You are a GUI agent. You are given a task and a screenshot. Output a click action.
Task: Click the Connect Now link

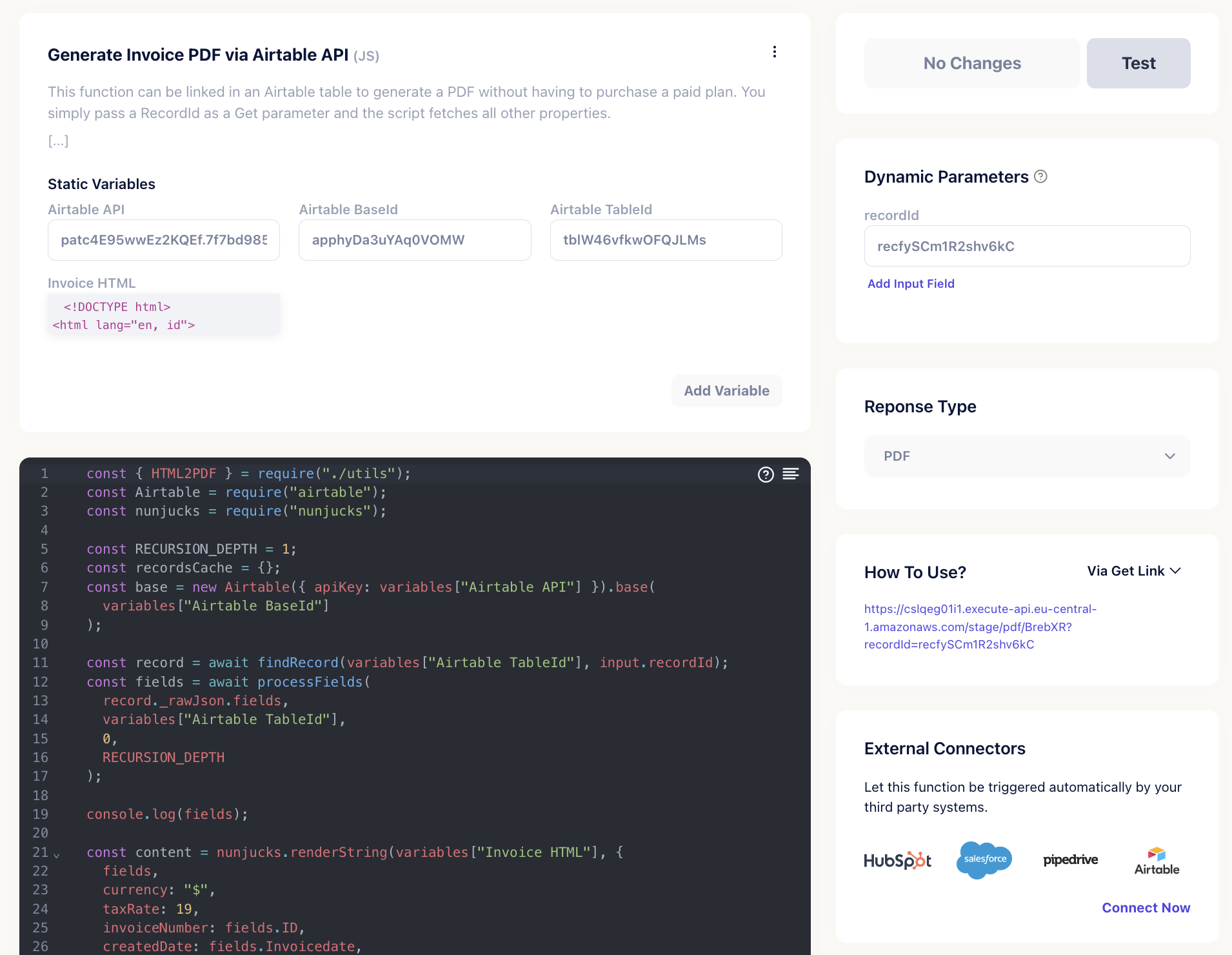coord(1146,907)
